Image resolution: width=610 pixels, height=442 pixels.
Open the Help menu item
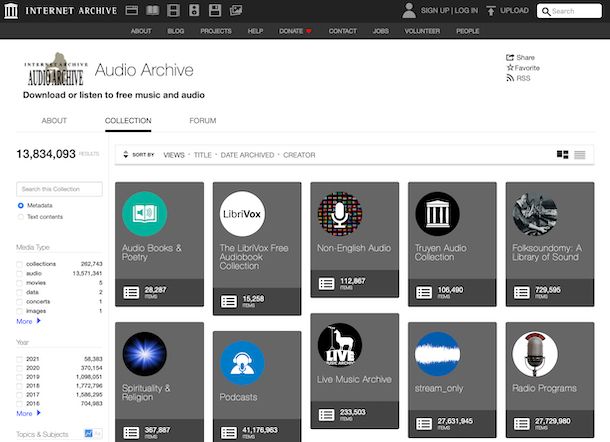point(255,31)
